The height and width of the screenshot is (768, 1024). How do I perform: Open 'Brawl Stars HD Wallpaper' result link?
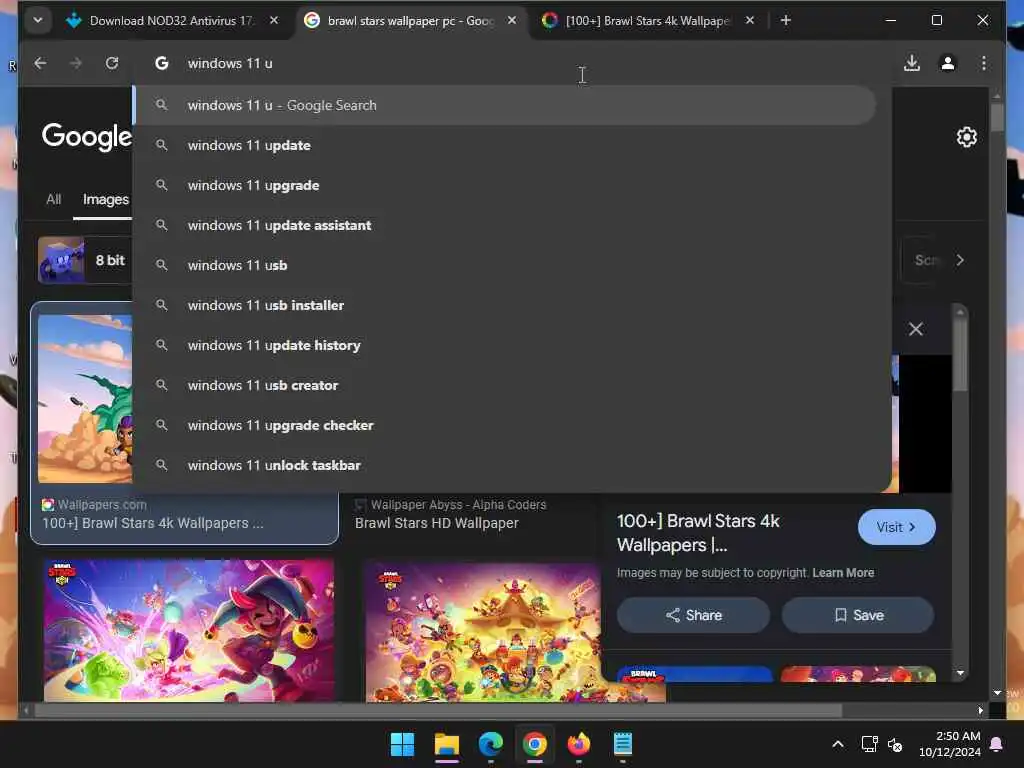(436, 523)
